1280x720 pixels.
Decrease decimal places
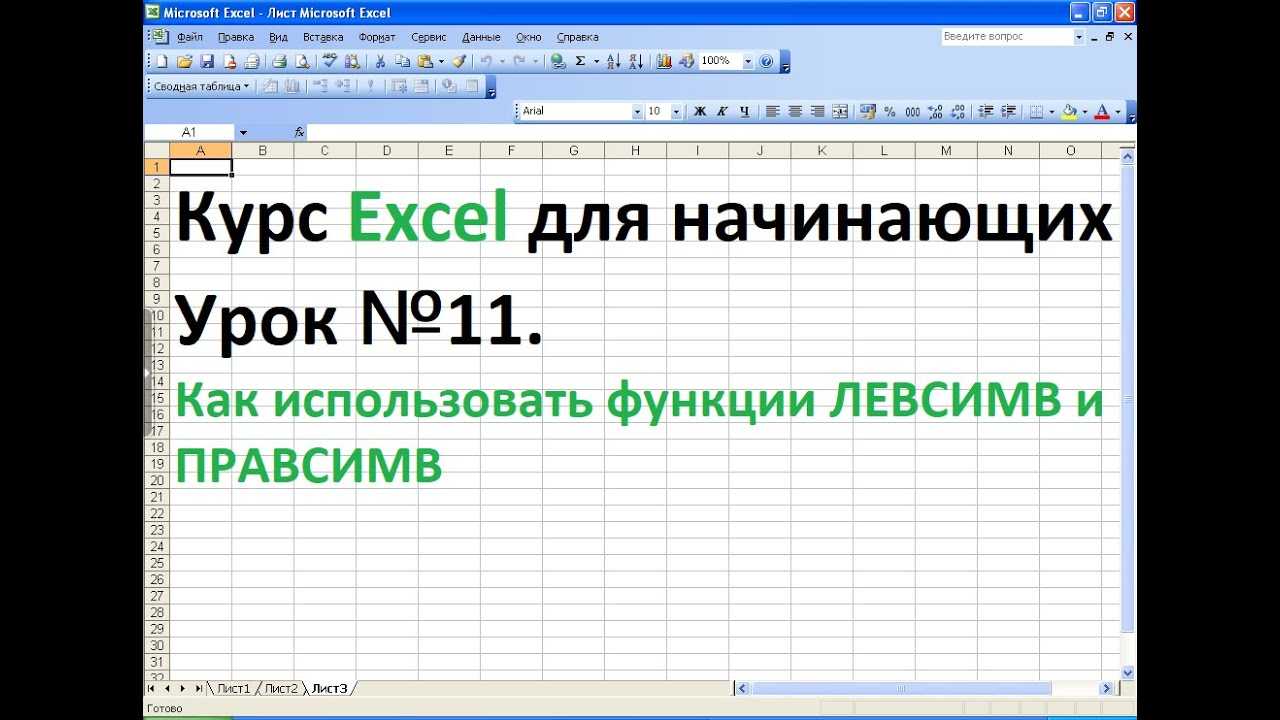pos(958,112)
